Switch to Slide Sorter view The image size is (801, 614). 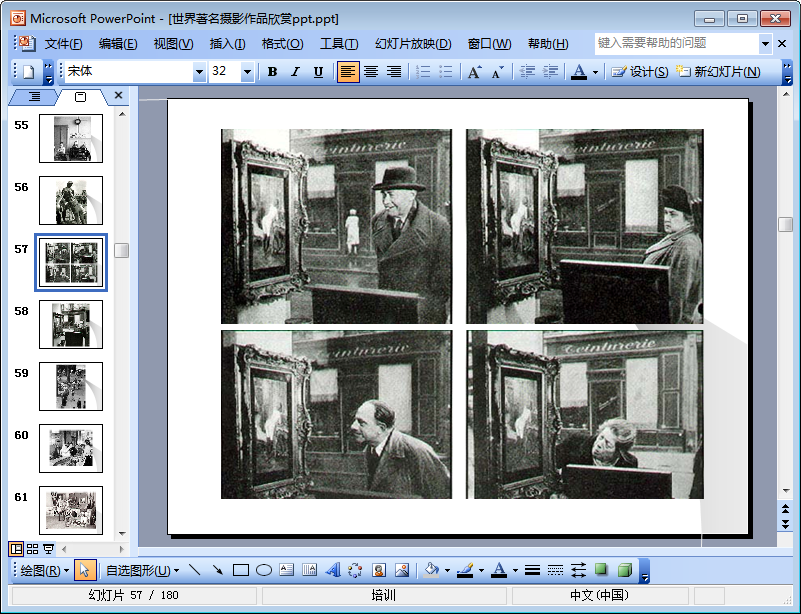(x=32, y=549)
